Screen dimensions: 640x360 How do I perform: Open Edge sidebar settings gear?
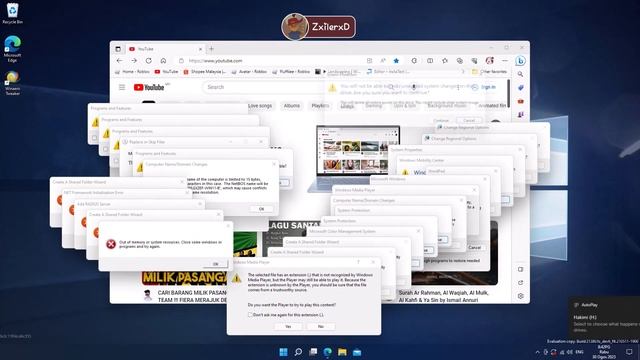coord(520,296)
